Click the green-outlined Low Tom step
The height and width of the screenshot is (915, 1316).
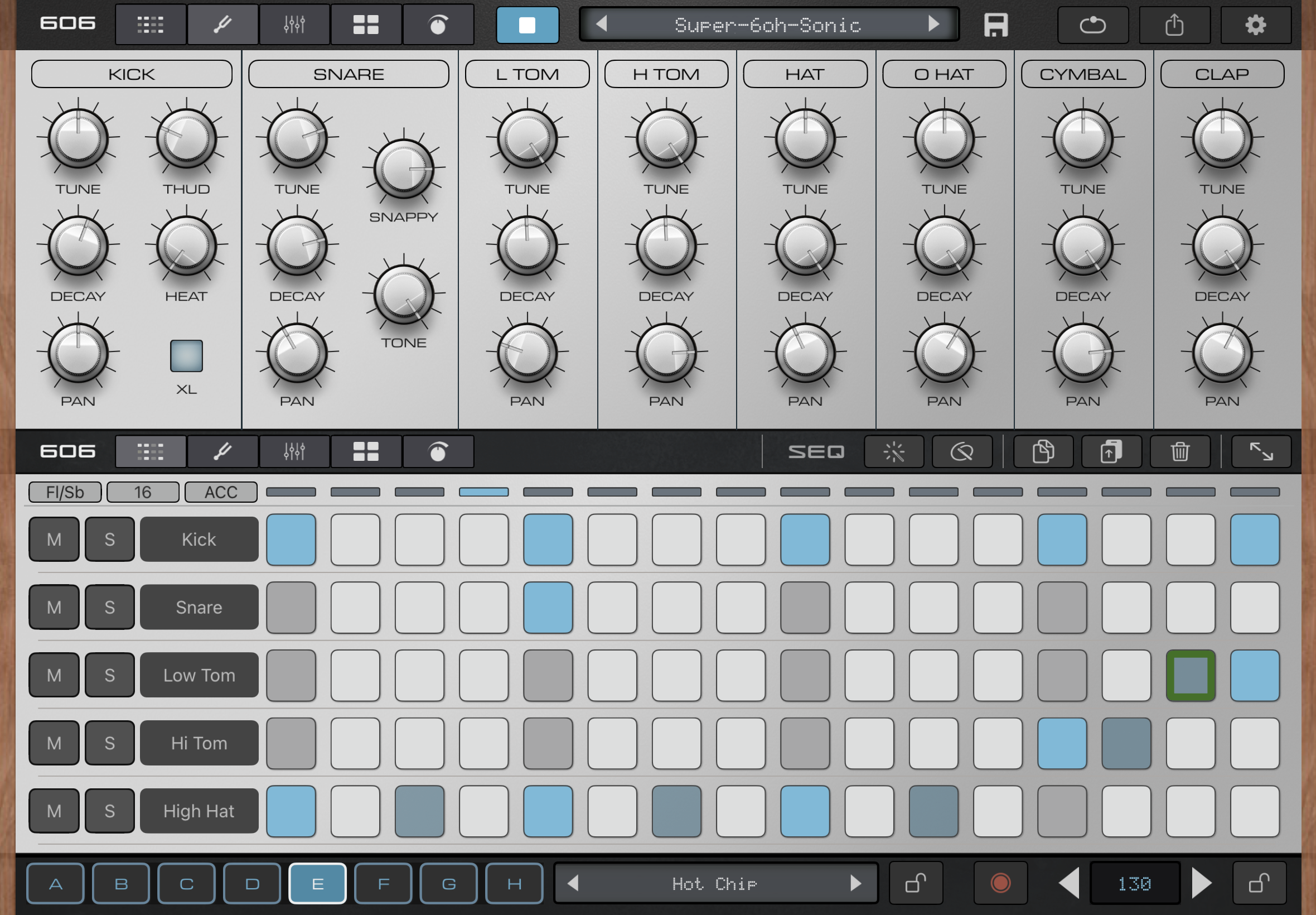point(1191,675)
